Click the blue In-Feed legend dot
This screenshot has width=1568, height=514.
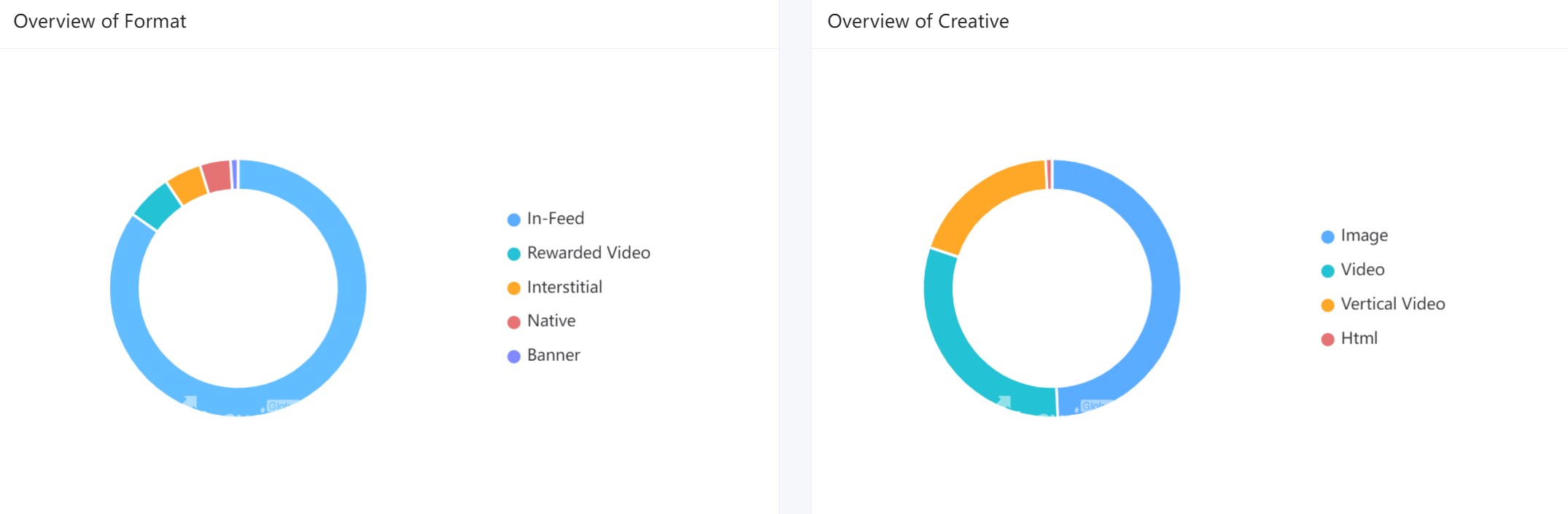513,219
